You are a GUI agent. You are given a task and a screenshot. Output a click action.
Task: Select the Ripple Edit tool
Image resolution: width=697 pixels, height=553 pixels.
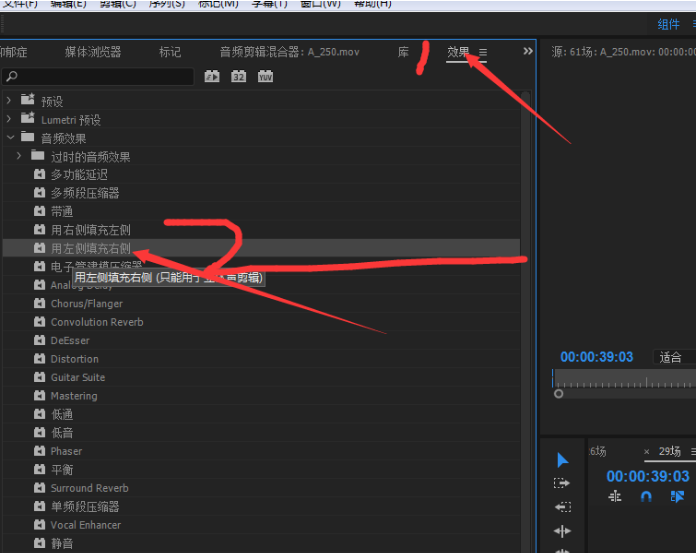tap(562, 507)
